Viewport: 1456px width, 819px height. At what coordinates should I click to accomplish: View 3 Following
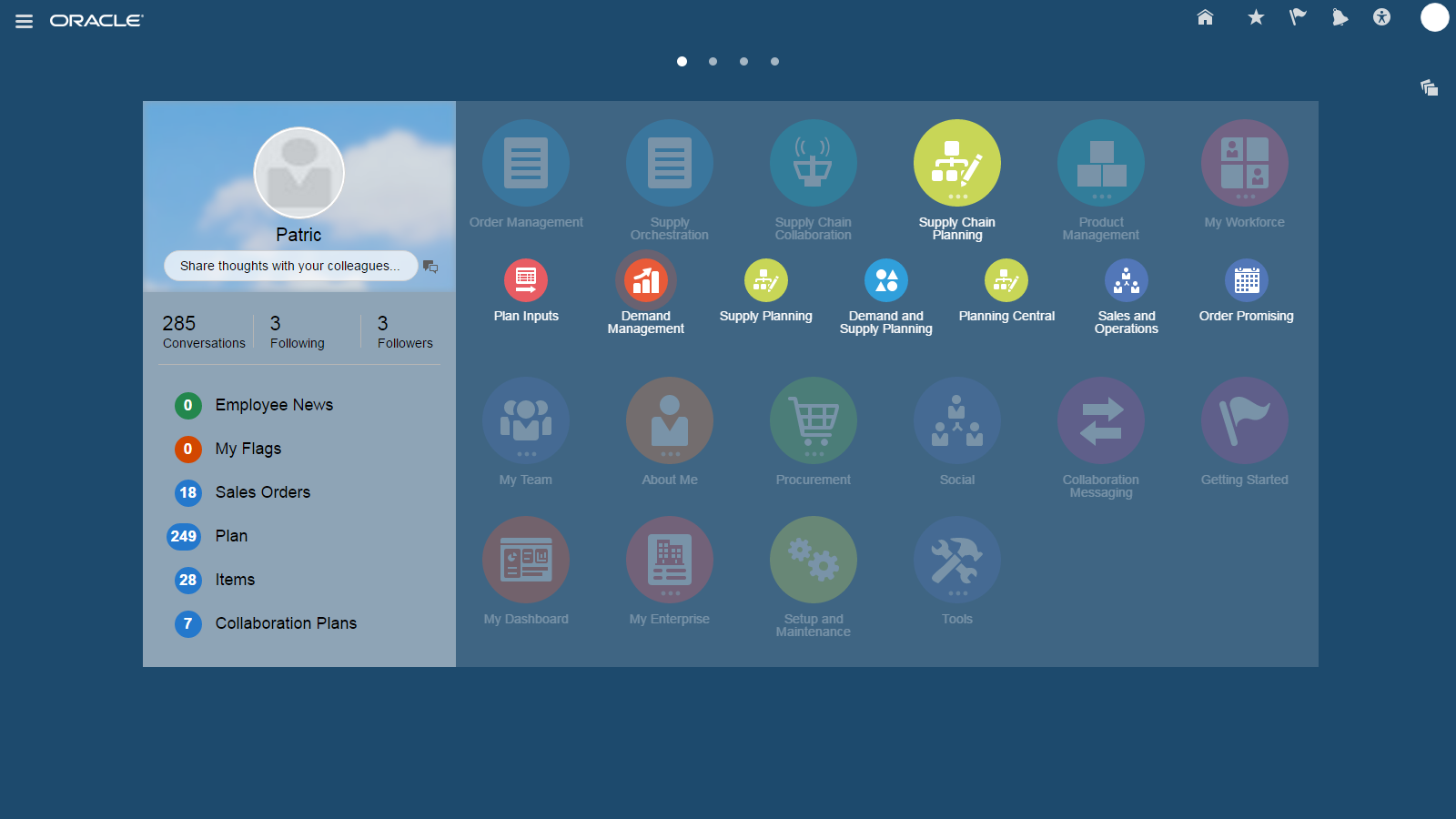[297, 331]
